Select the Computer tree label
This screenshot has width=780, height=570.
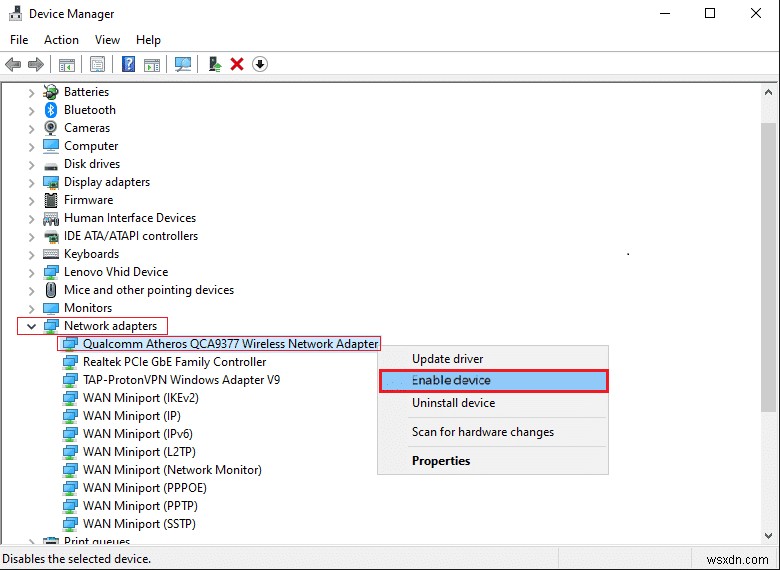91,146
